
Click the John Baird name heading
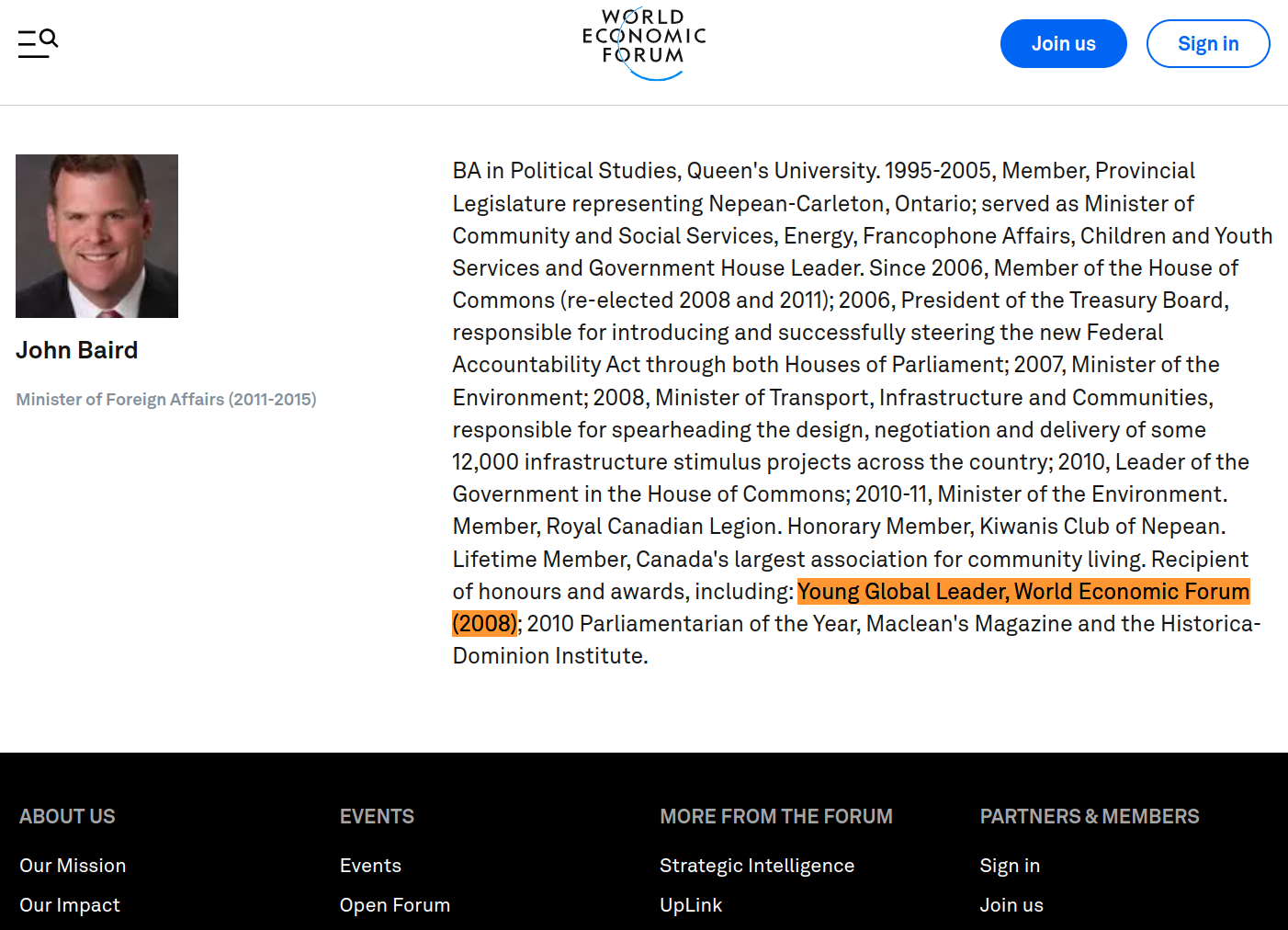pos(77,350)
